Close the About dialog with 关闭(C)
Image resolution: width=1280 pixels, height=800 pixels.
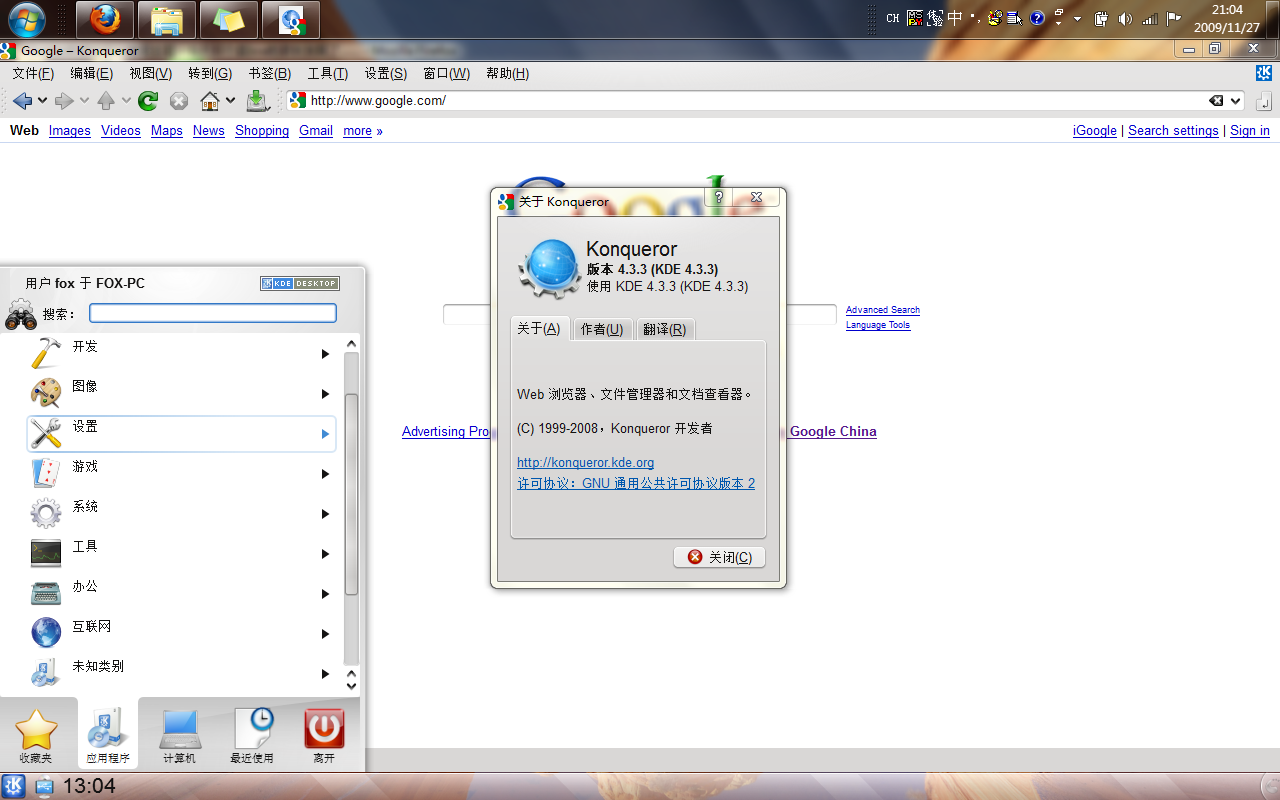[x=720, y=557]
